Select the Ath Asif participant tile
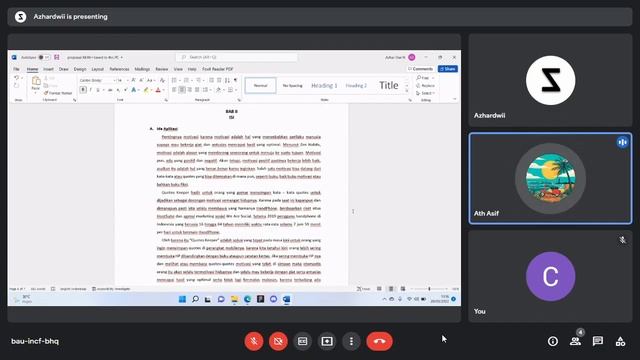Image resolution: width=640 pixels, height=360 pixels. tap(550, 178)
